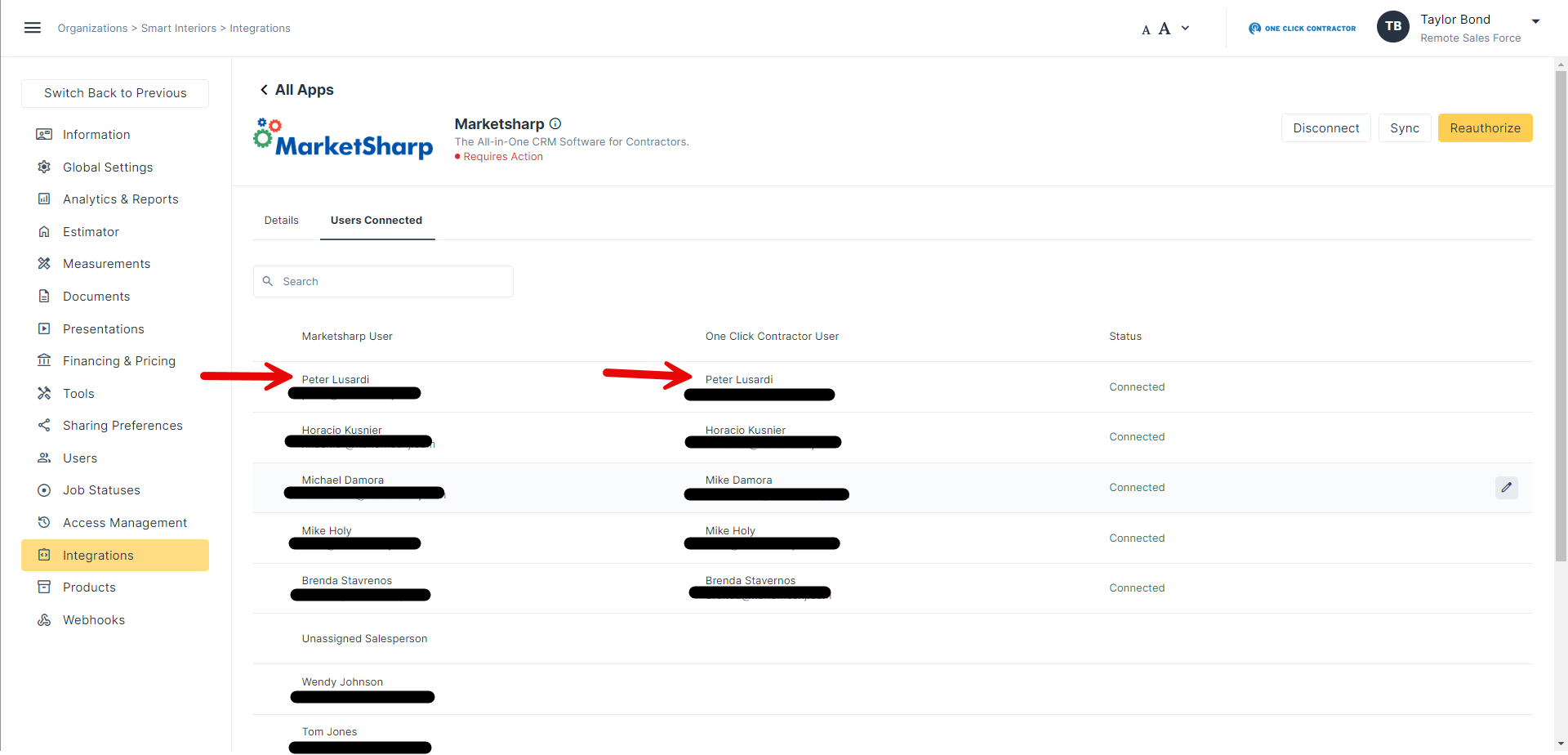Click the All Apps back link text

pos(305,90)
